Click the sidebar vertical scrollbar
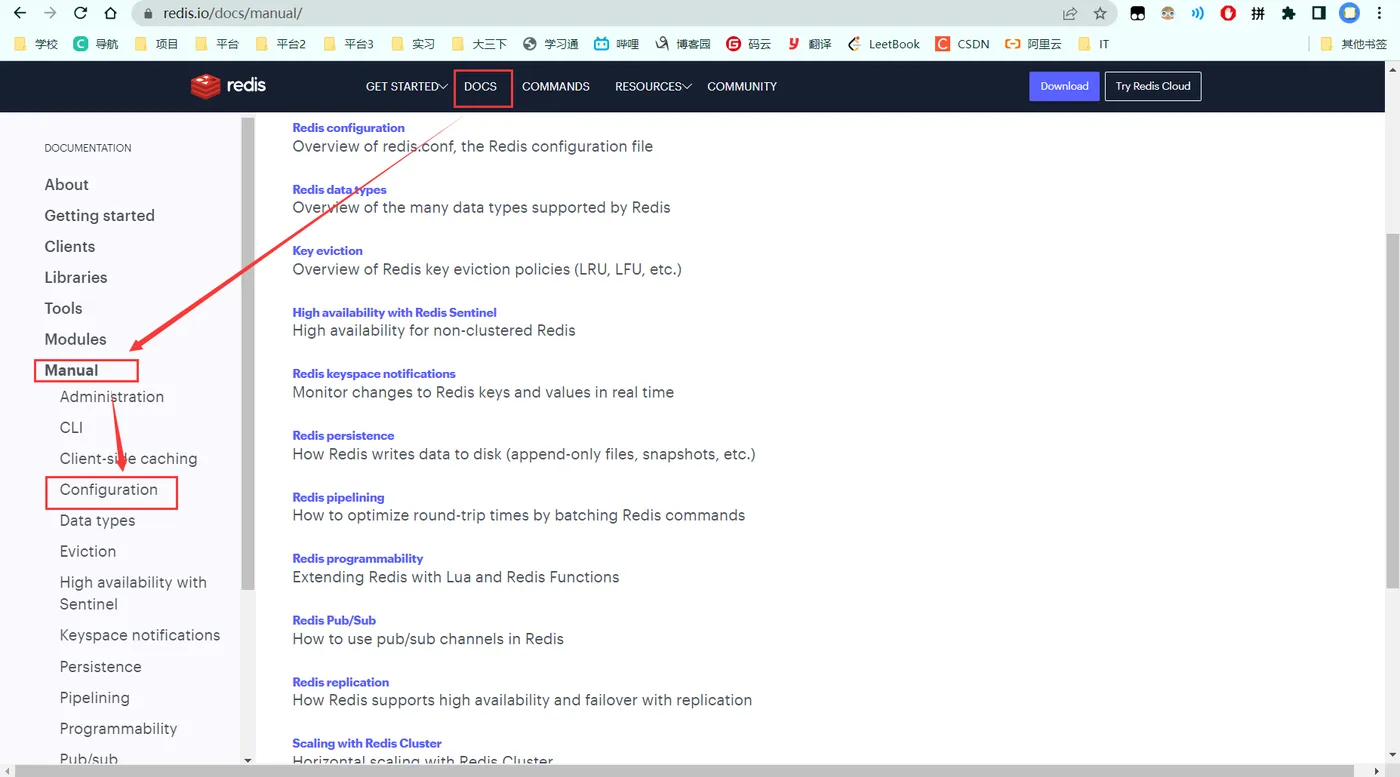The image size is (1400, 777). 248,354
